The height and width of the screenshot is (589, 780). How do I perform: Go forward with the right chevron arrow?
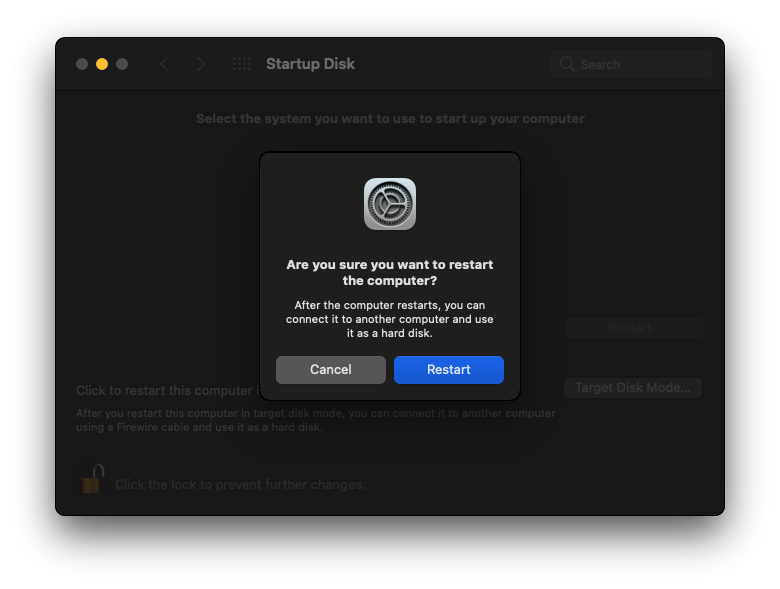[x=200, y=64]
